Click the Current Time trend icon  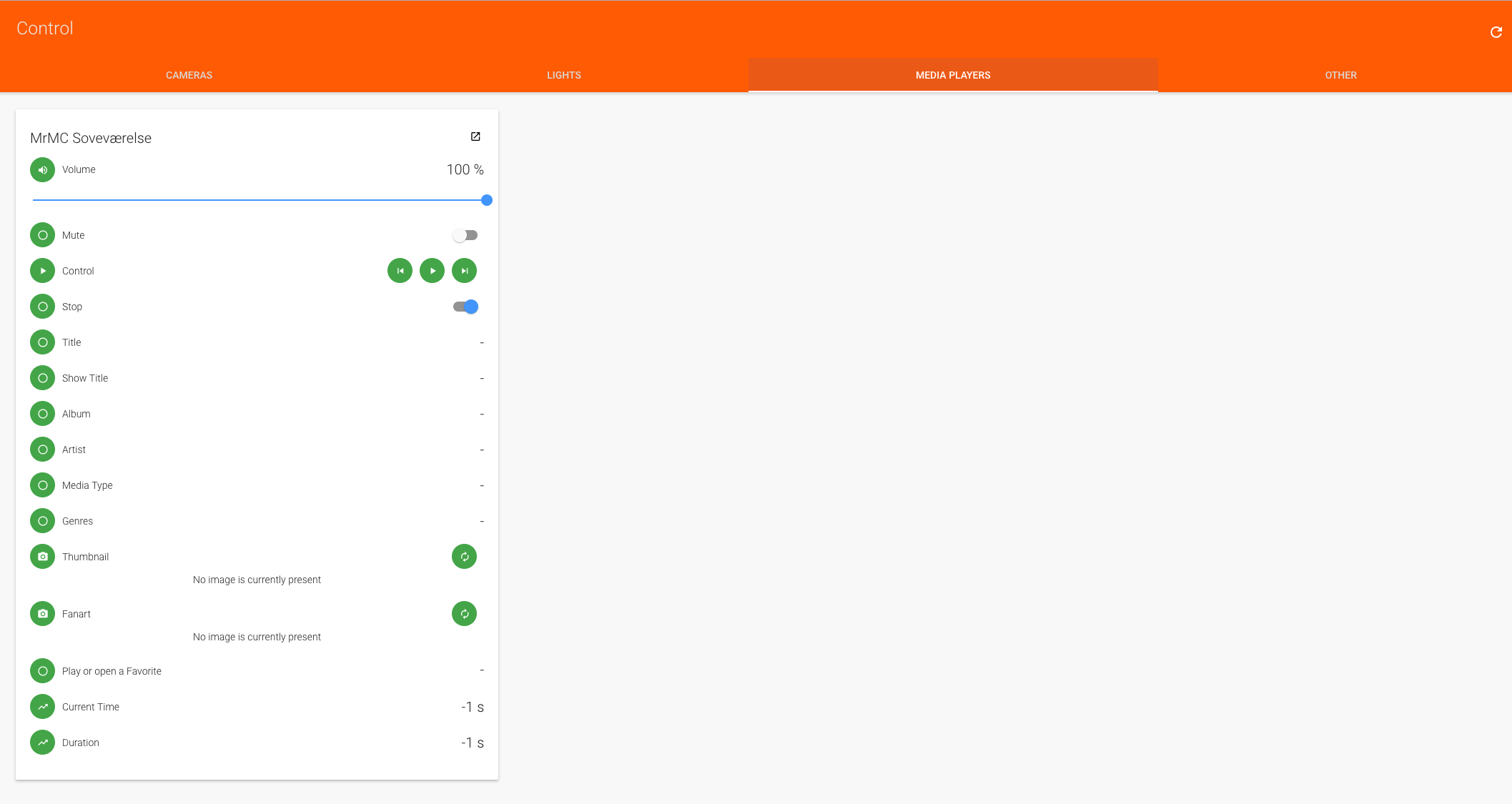pyautogui.click(x=42, y=706)
